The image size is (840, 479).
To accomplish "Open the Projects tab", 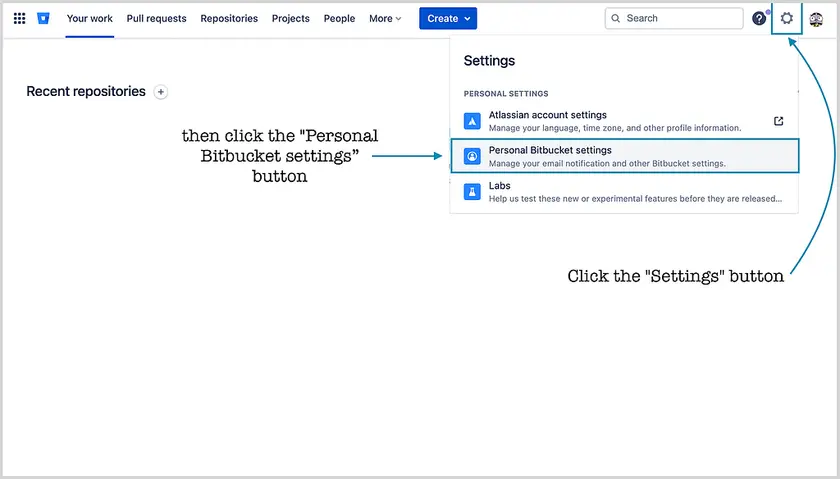I will [x=290, y=19].
